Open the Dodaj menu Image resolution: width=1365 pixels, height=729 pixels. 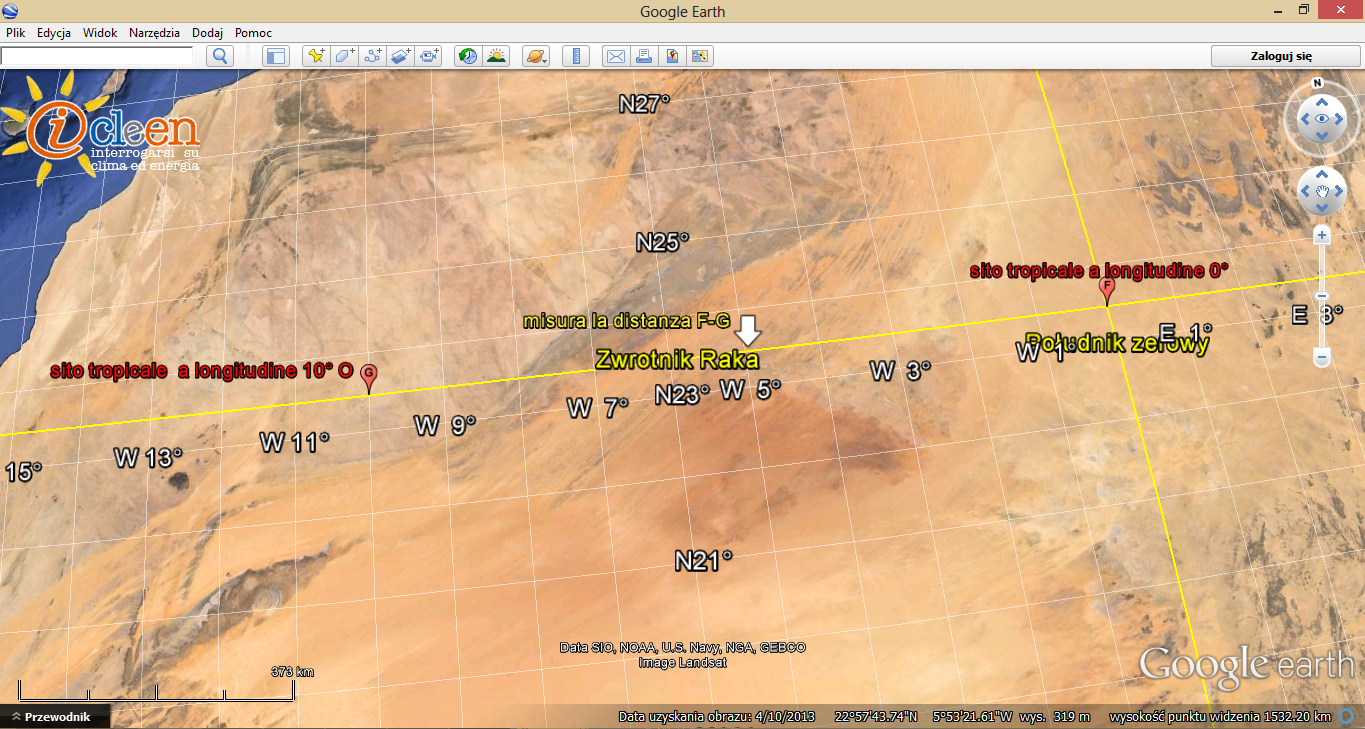pos(207,33)
